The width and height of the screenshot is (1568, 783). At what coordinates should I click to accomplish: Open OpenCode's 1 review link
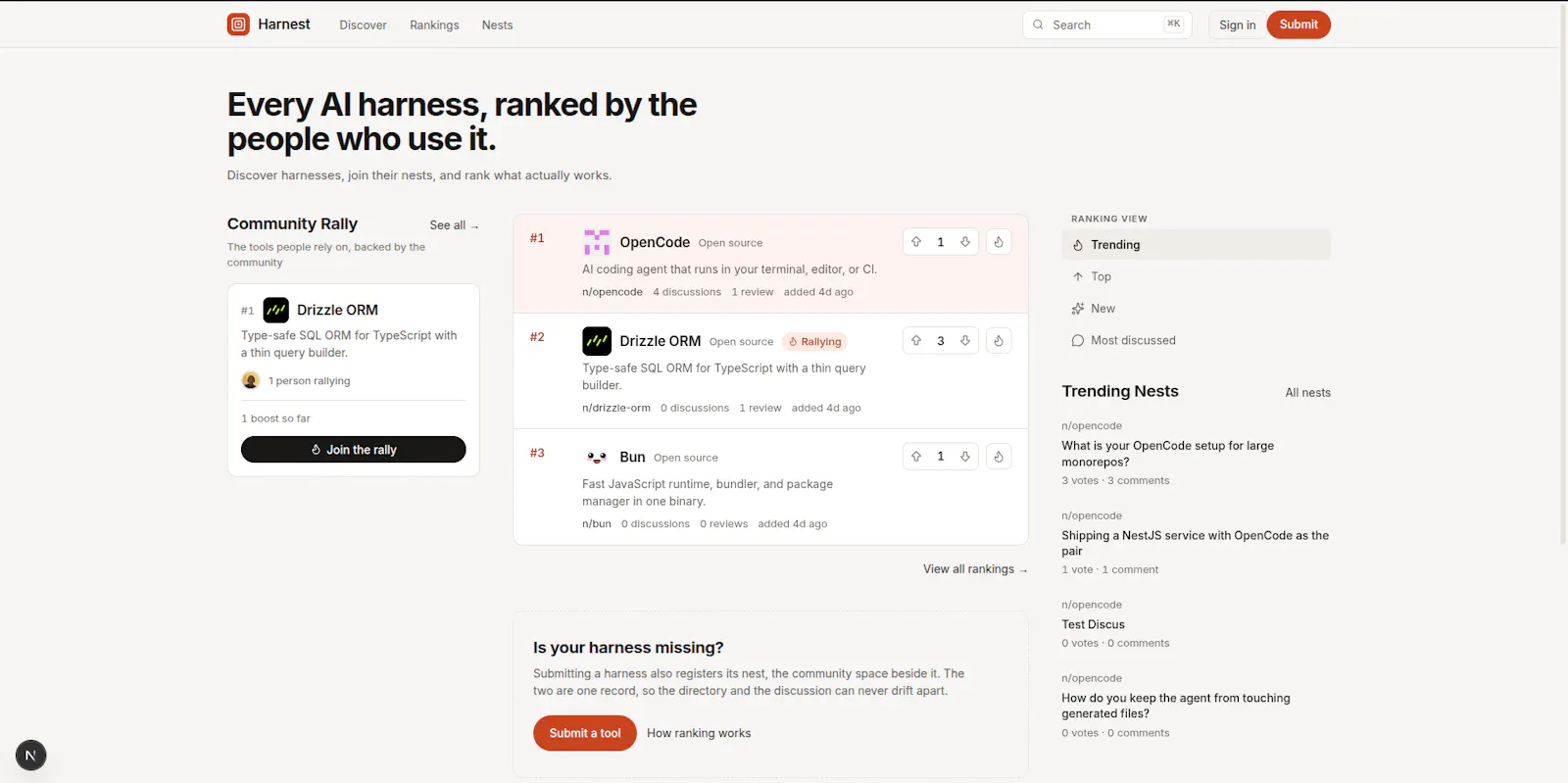pyautogui.click(x=753, y=292)
